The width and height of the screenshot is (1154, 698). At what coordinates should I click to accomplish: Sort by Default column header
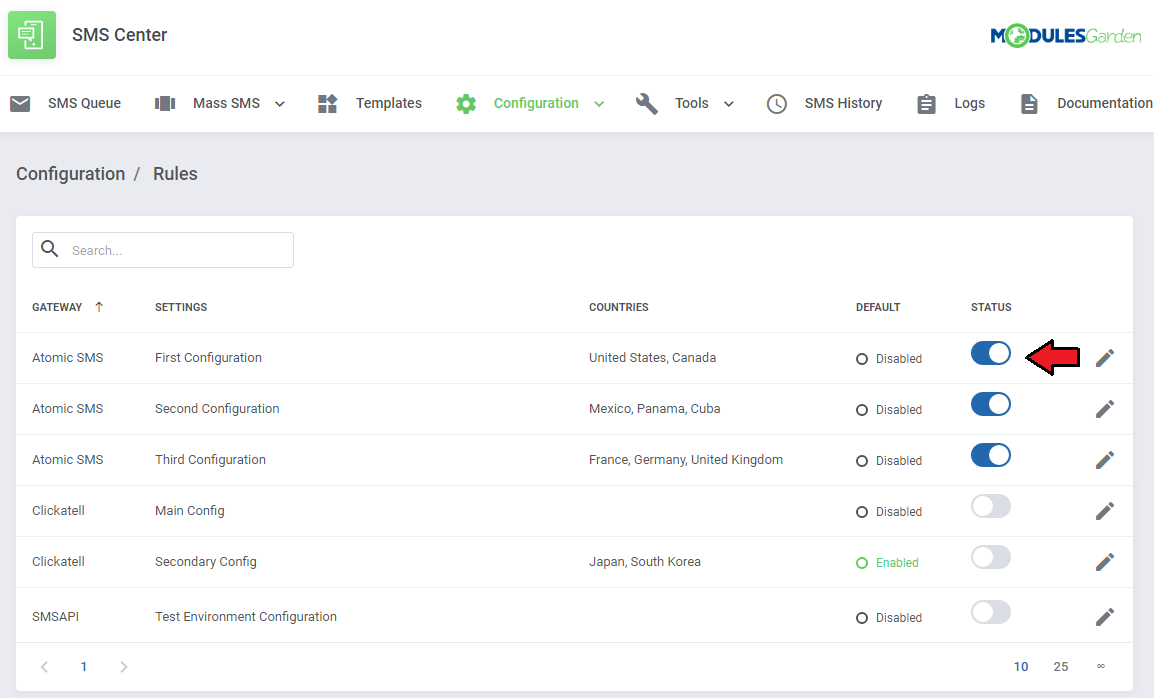click(x=878, y=307)
